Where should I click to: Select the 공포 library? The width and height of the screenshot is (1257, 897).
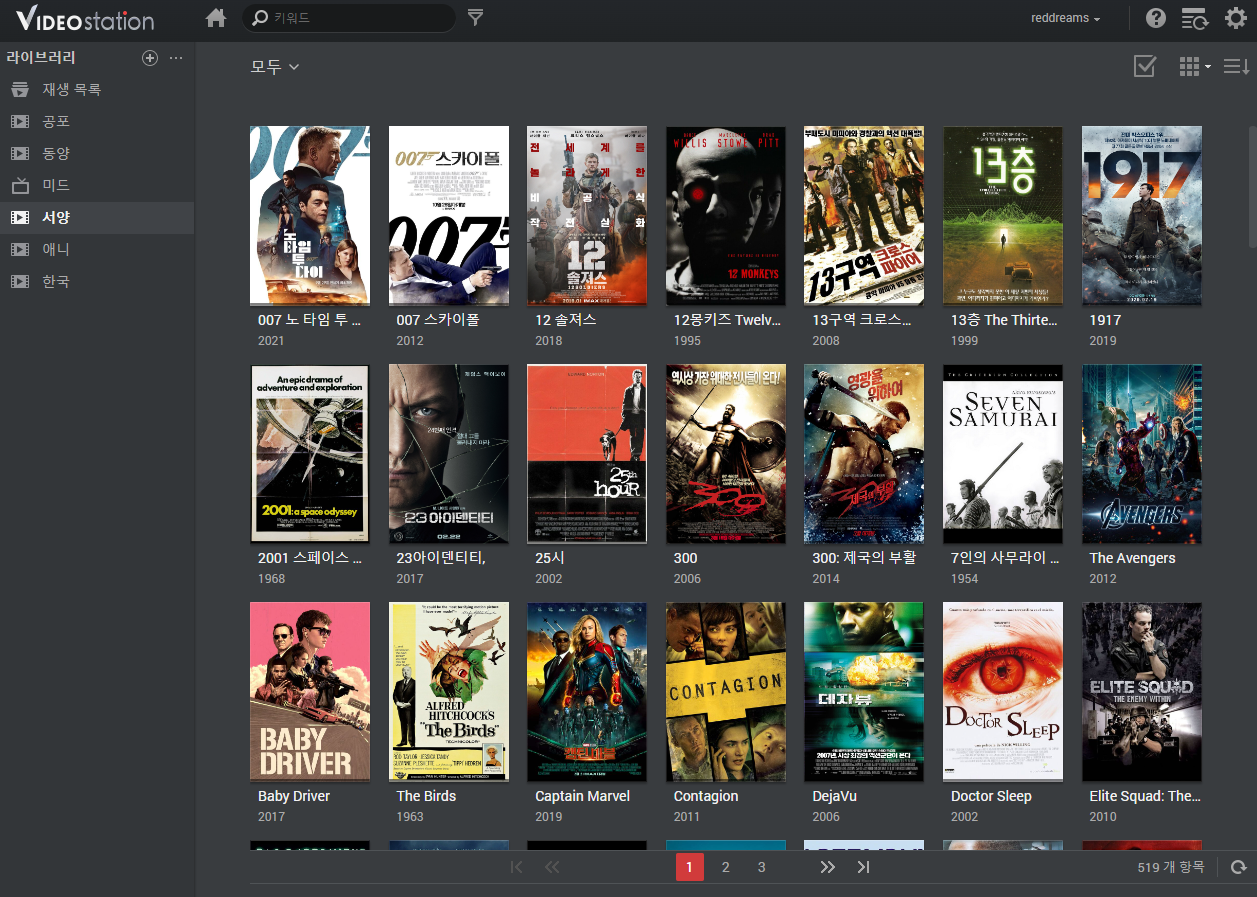point(97,122)
